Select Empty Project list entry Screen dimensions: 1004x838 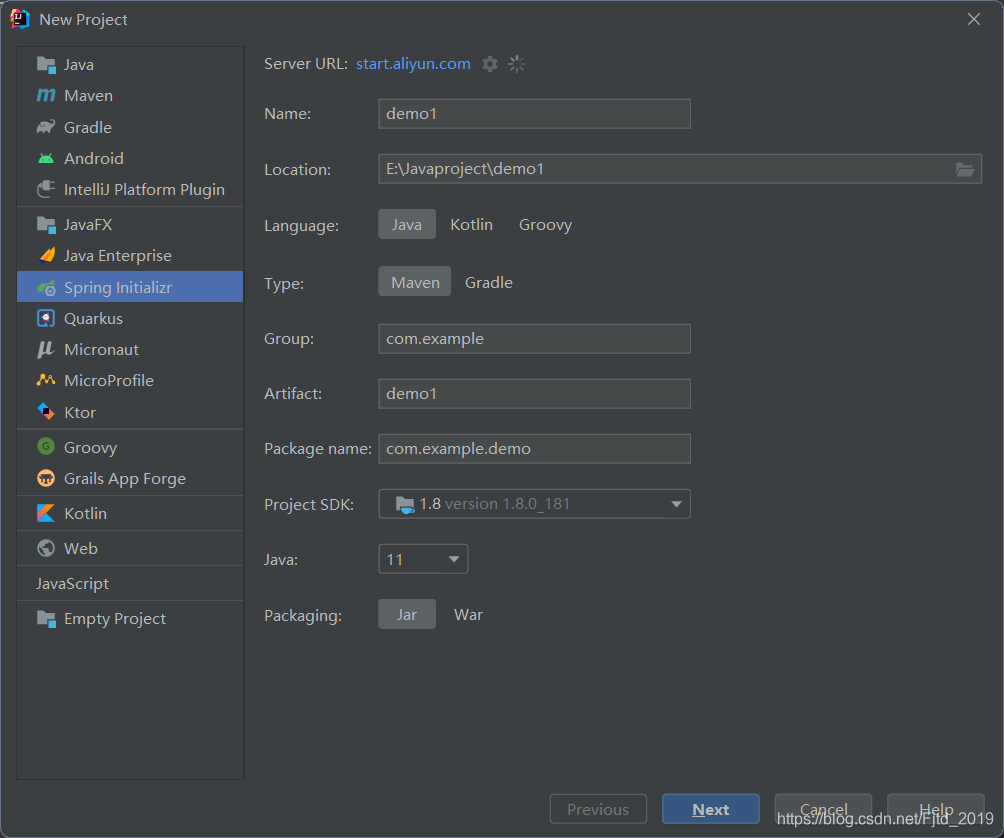[130, 619]
